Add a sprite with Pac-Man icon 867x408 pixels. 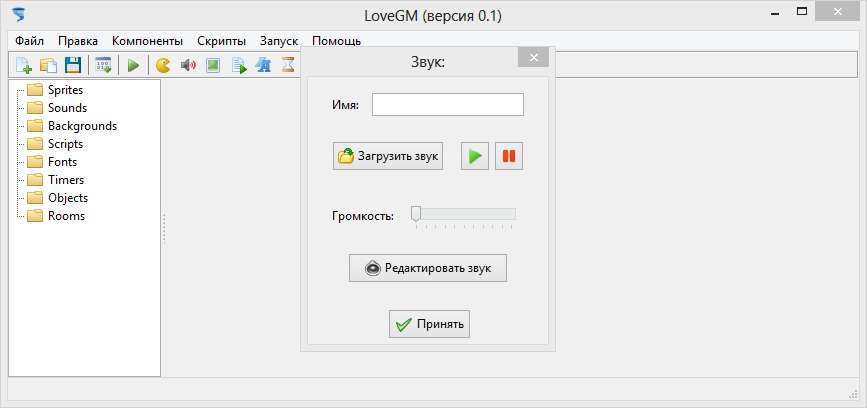pos(163,66)
